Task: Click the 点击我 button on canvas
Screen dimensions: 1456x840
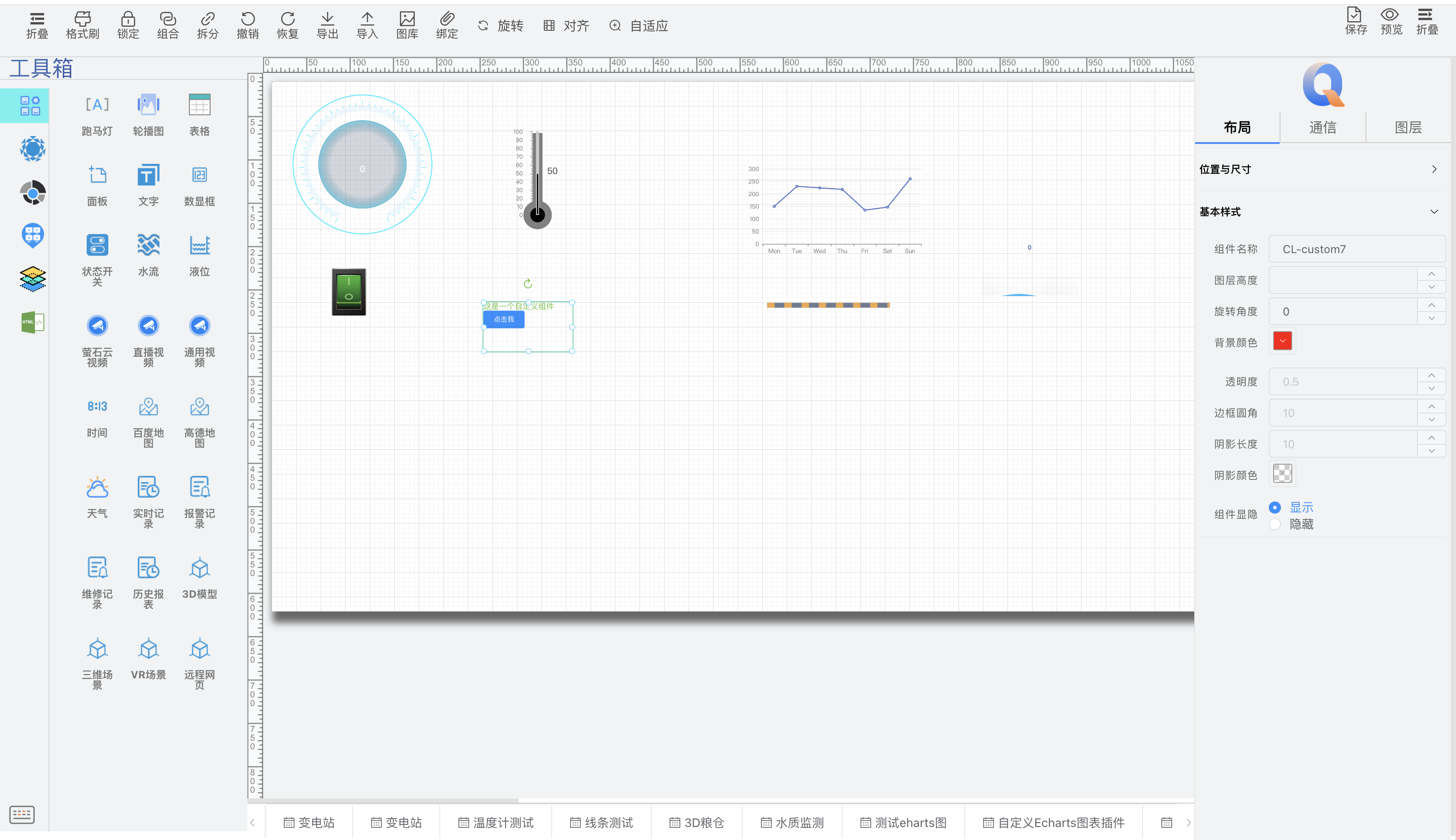Action: [504, 319]
